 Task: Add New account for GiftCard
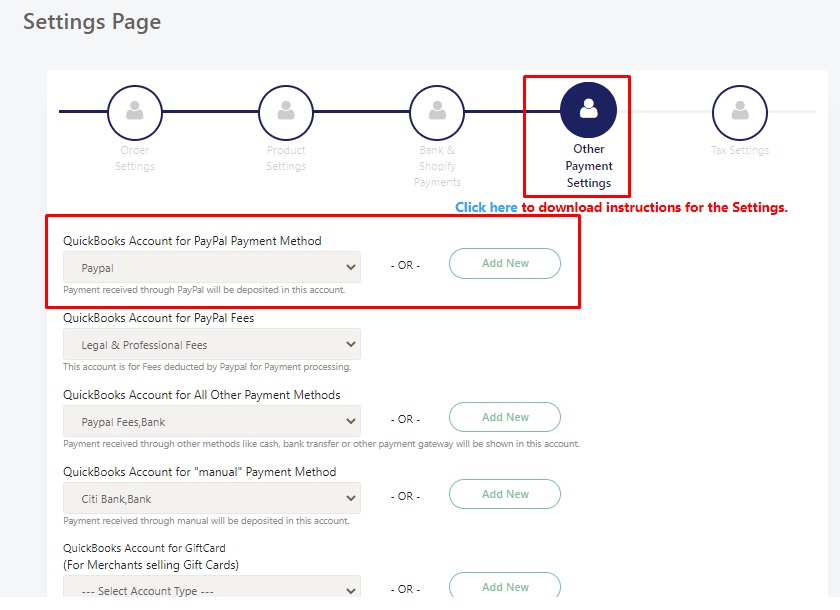(505, 586)
